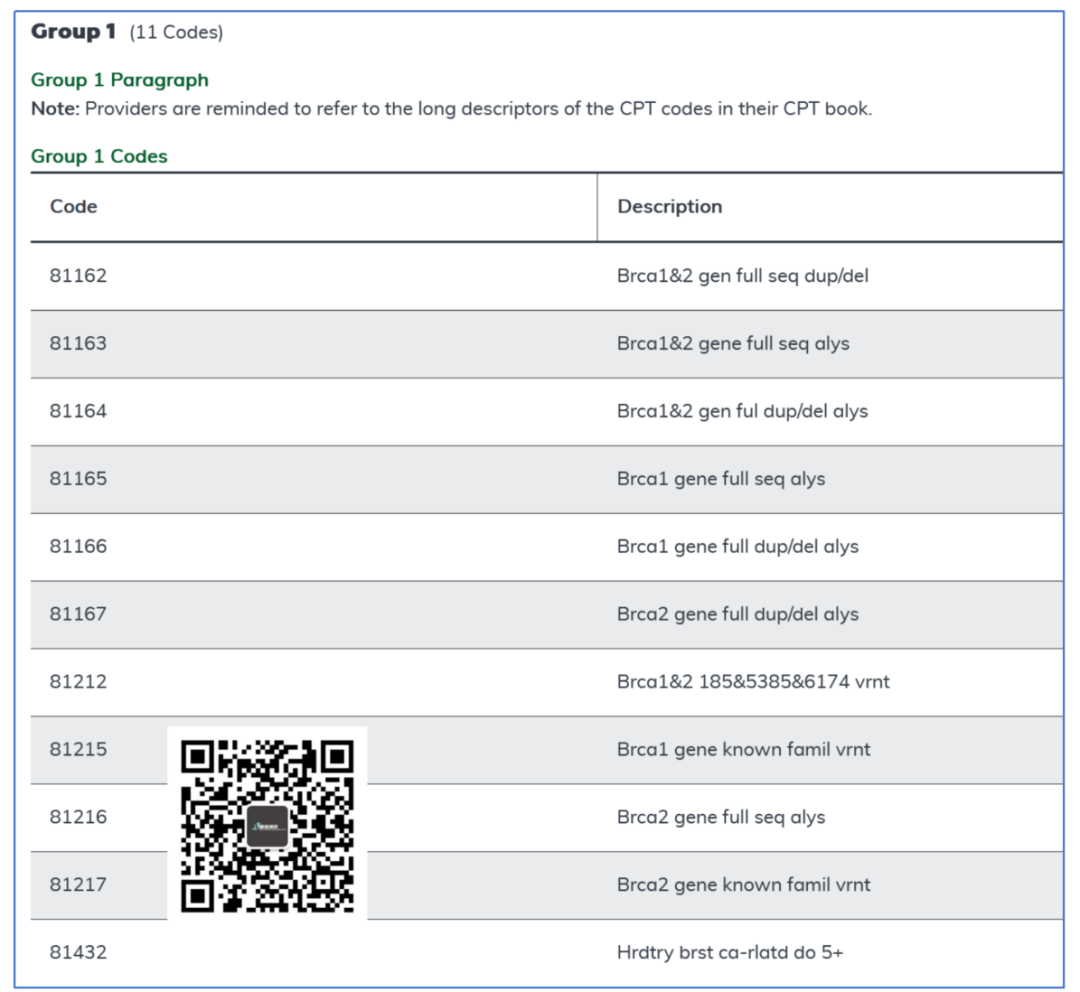The height and width of the screenshot is (992, 1080).
Task: Click description "Brca2 gene full dup/del alys"
Action: (737, 614)
